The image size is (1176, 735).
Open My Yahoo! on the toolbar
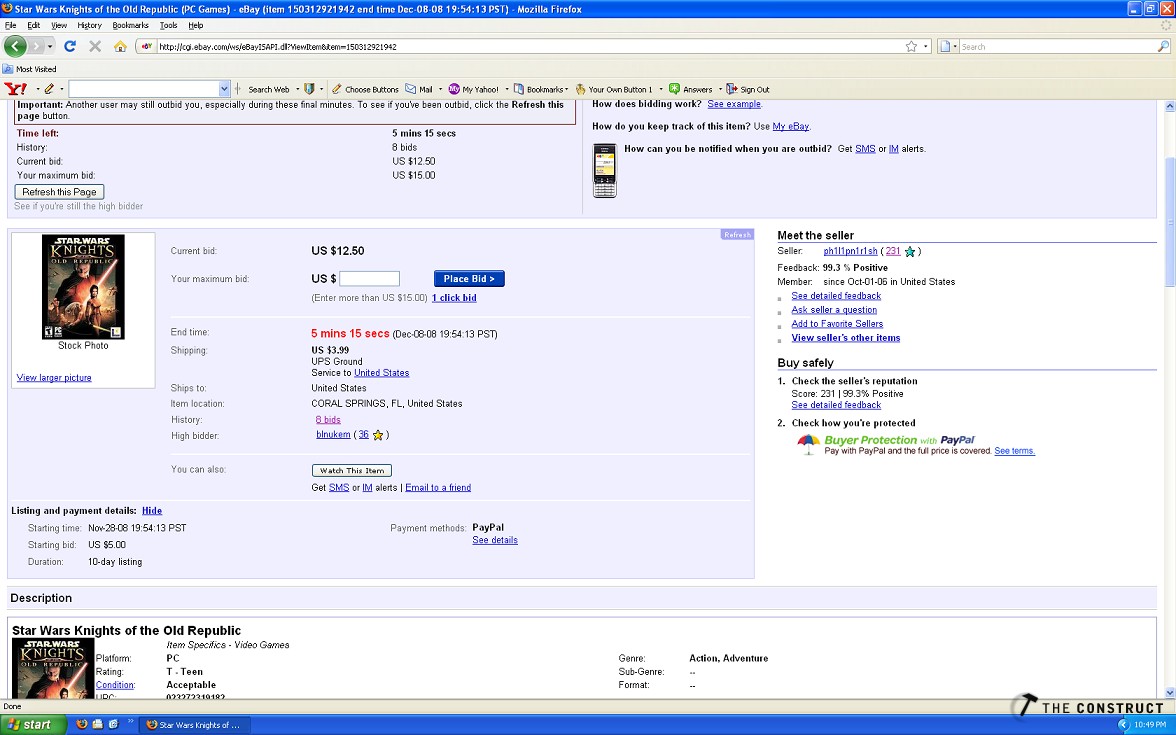pos(473,89)
